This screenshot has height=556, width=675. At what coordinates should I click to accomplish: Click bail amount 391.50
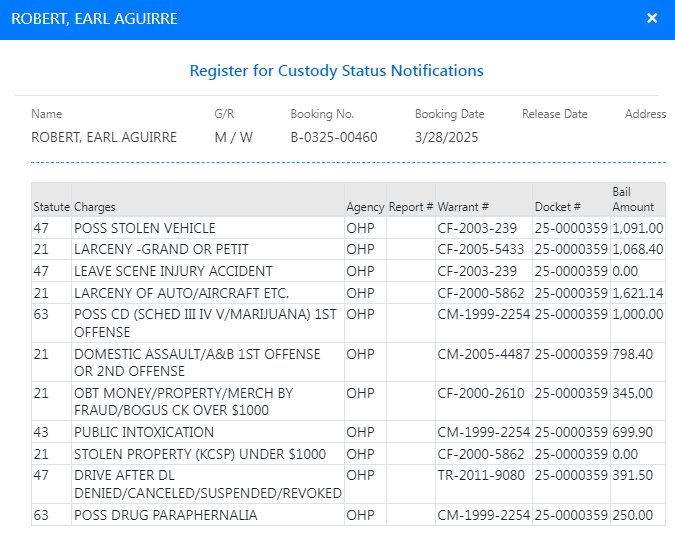point(632,476)
